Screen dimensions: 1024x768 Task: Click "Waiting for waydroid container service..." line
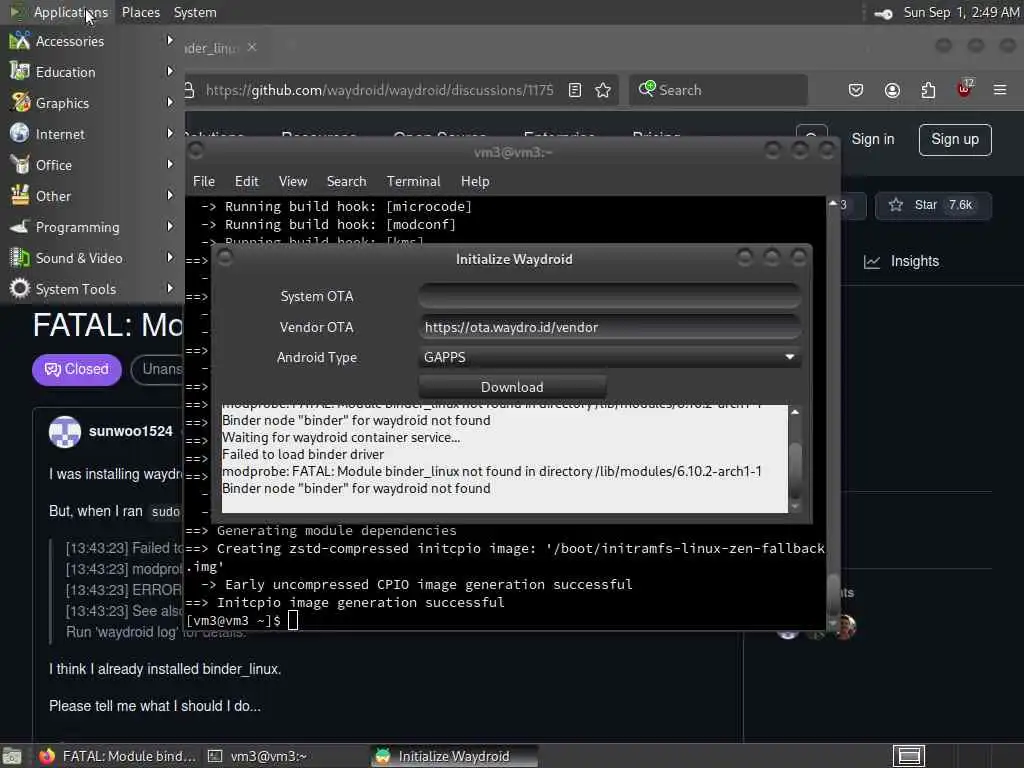pyautogui.click(x=341, y=438)
